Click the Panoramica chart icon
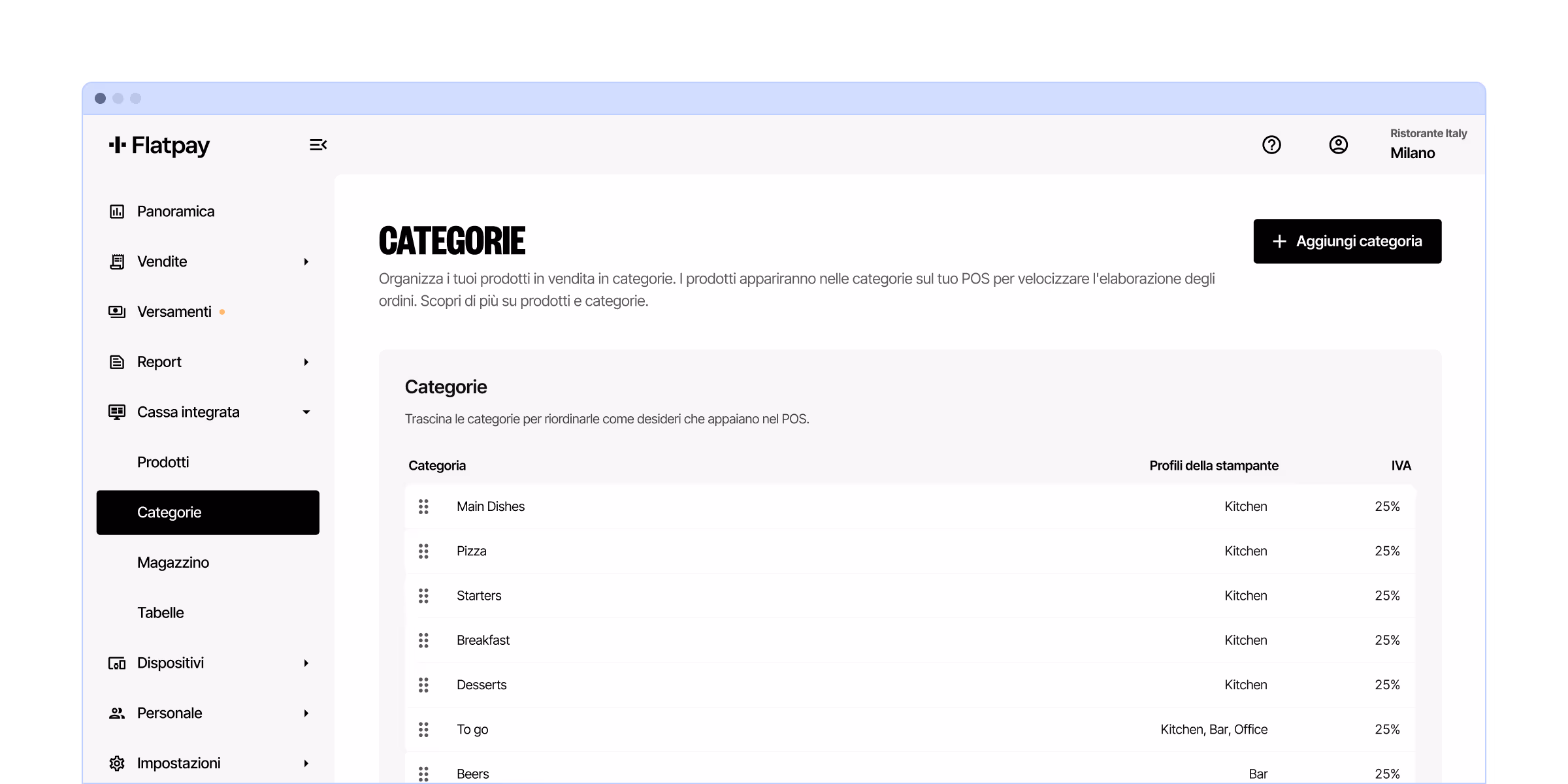The width and height of the screenshot is (1568, 784). 117,212
